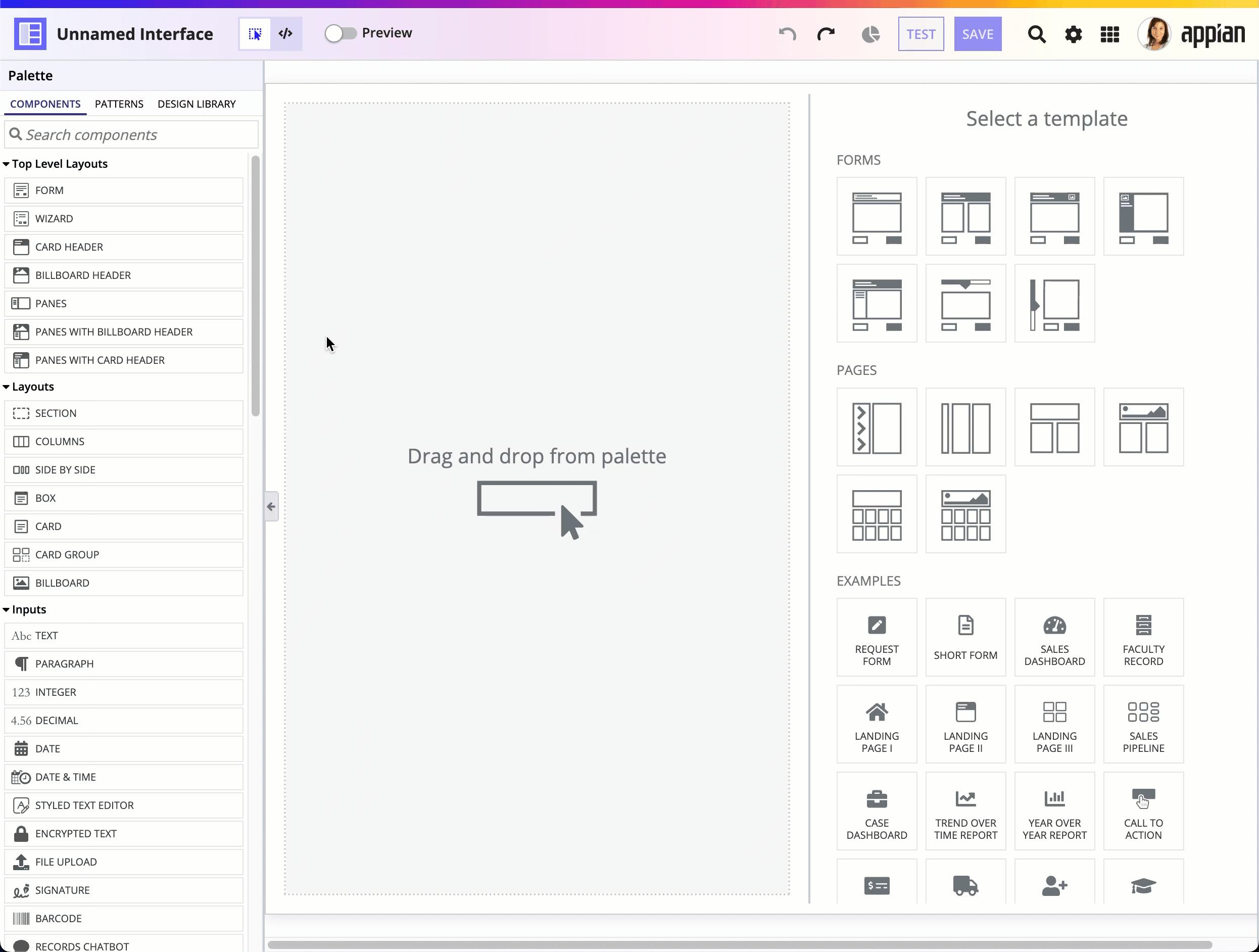The height and width of the screenshot is (952, 1259).
Task: Open the DESIGN LIBRARY tab
Action: [197, 104]
